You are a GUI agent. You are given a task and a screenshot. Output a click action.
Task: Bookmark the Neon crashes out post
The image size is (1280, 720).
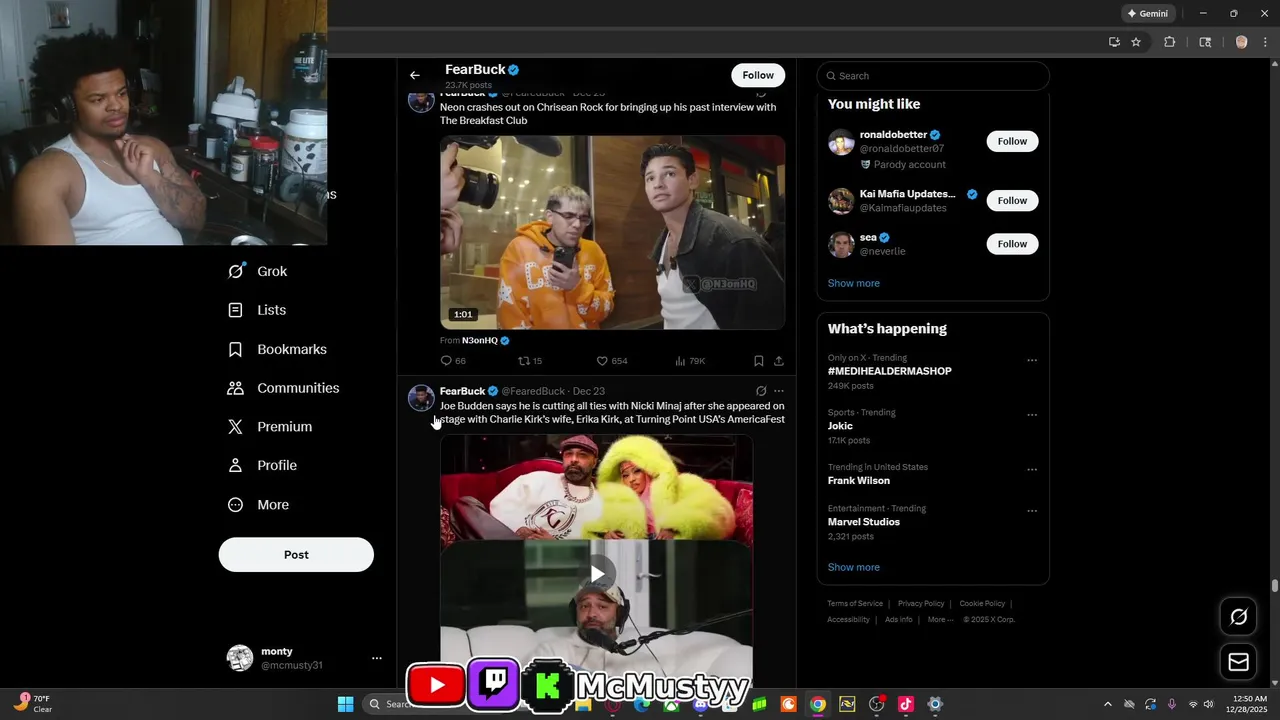[x=759, y=361]
